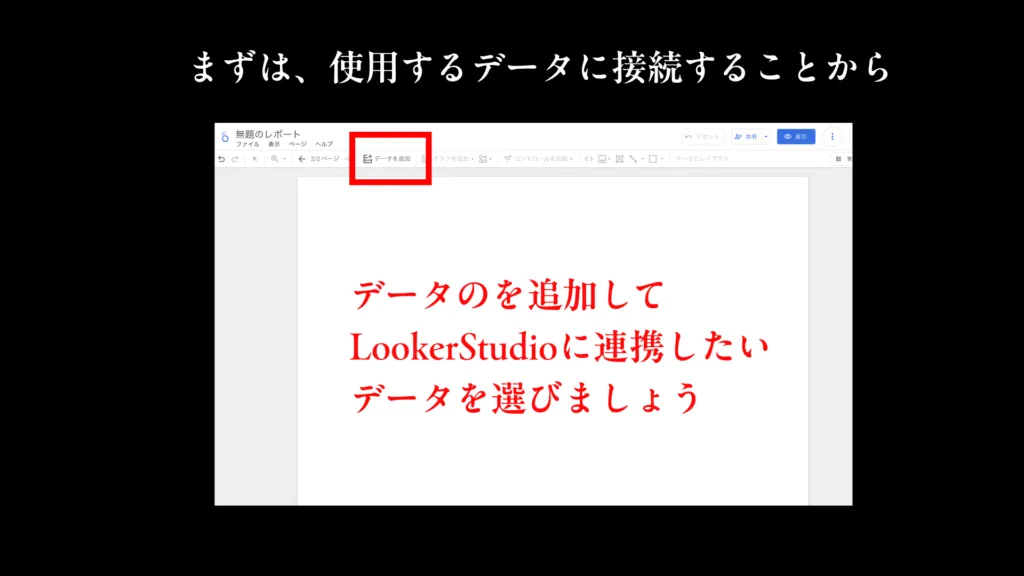Click the blue 表示 view button
The height and width of the screenshot is (576, 1024).
(x=796, y=136)
